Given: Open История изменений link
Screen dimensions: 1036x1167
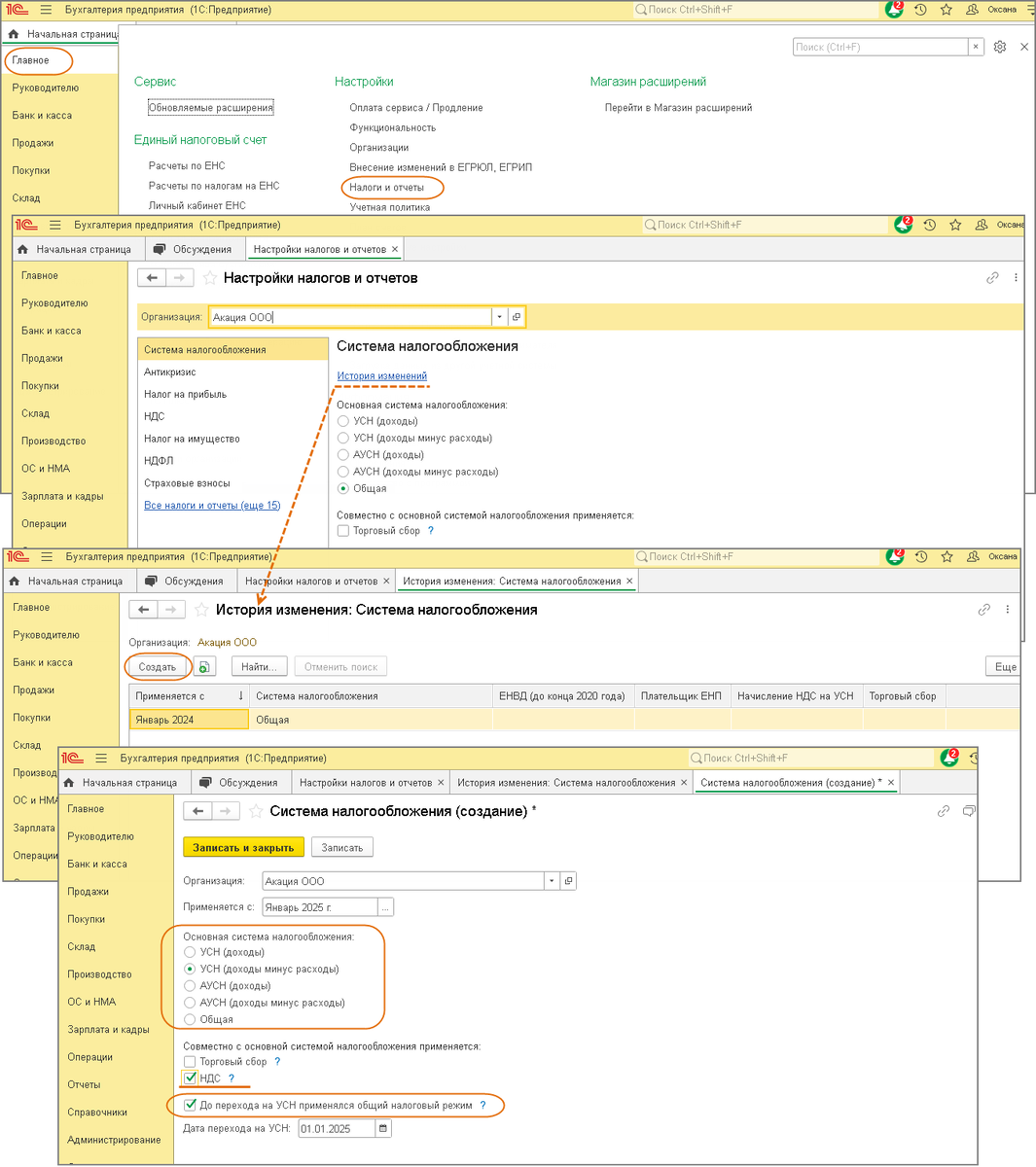Looking at the screenshot, I should tap(381, 375).
